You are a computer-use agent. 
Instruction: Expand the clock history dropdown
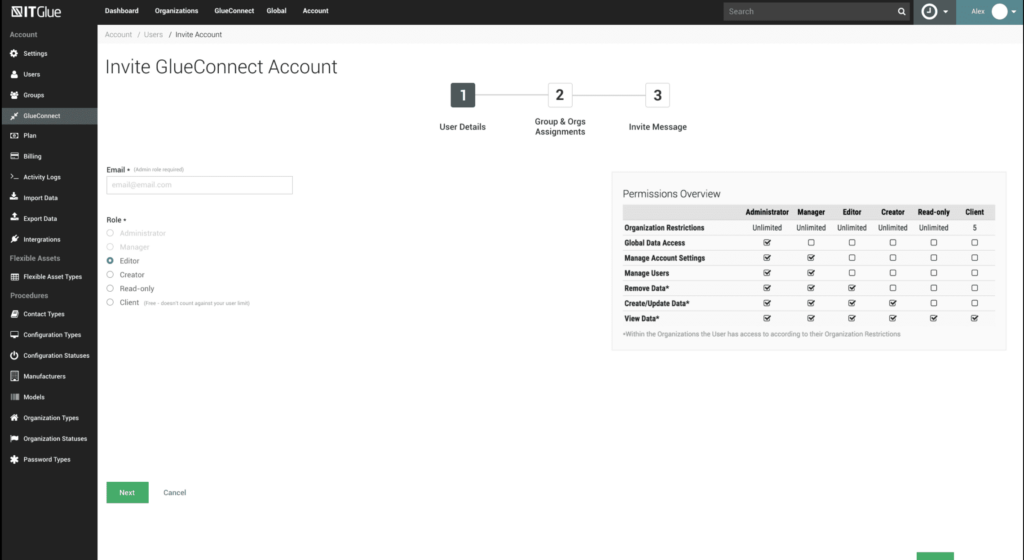[x=934, y=11]
